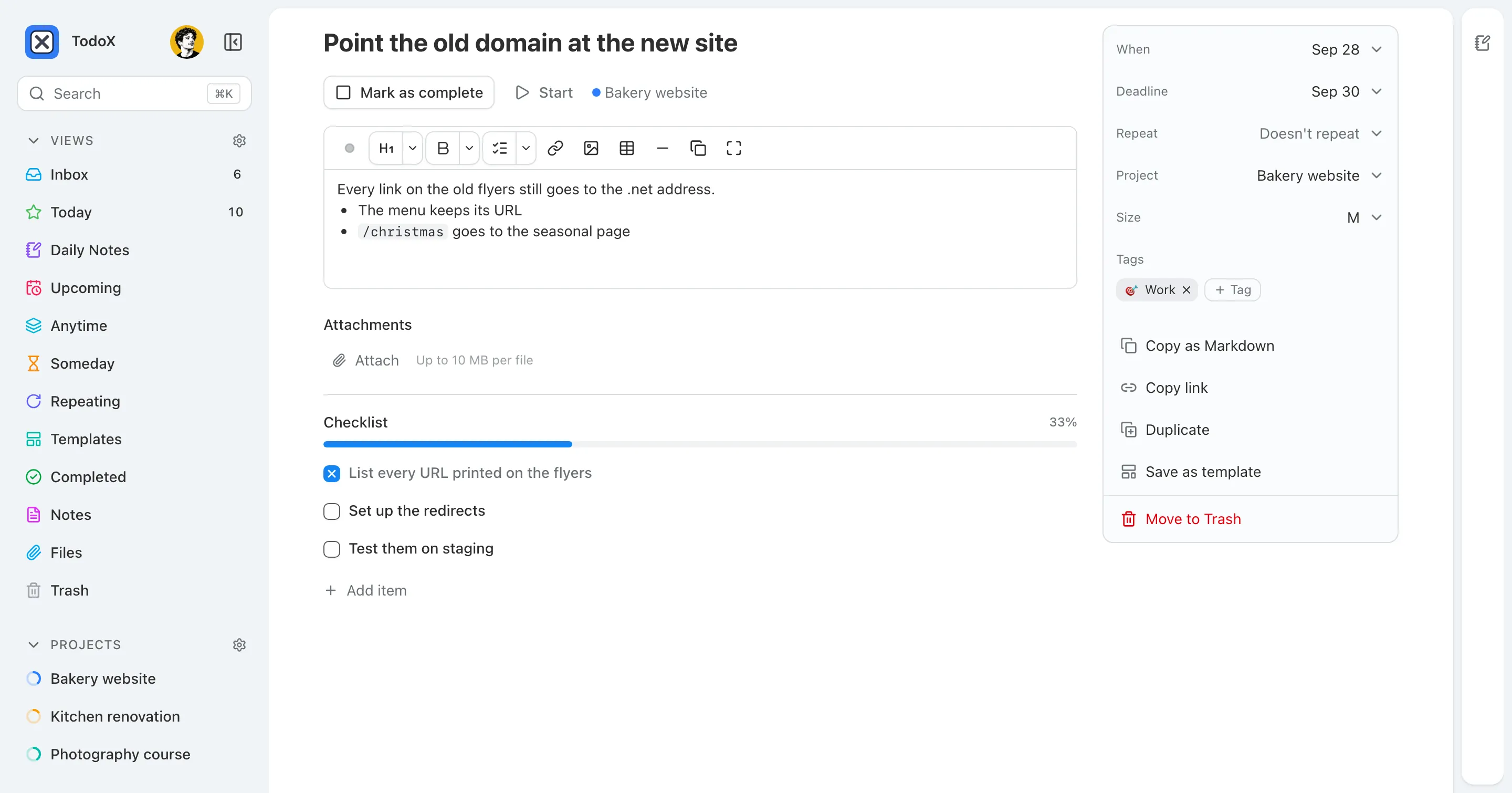Click the grey status dot in the editor toolbar
The width and height of the screenshot is (1512, 793).
(349, 148)
